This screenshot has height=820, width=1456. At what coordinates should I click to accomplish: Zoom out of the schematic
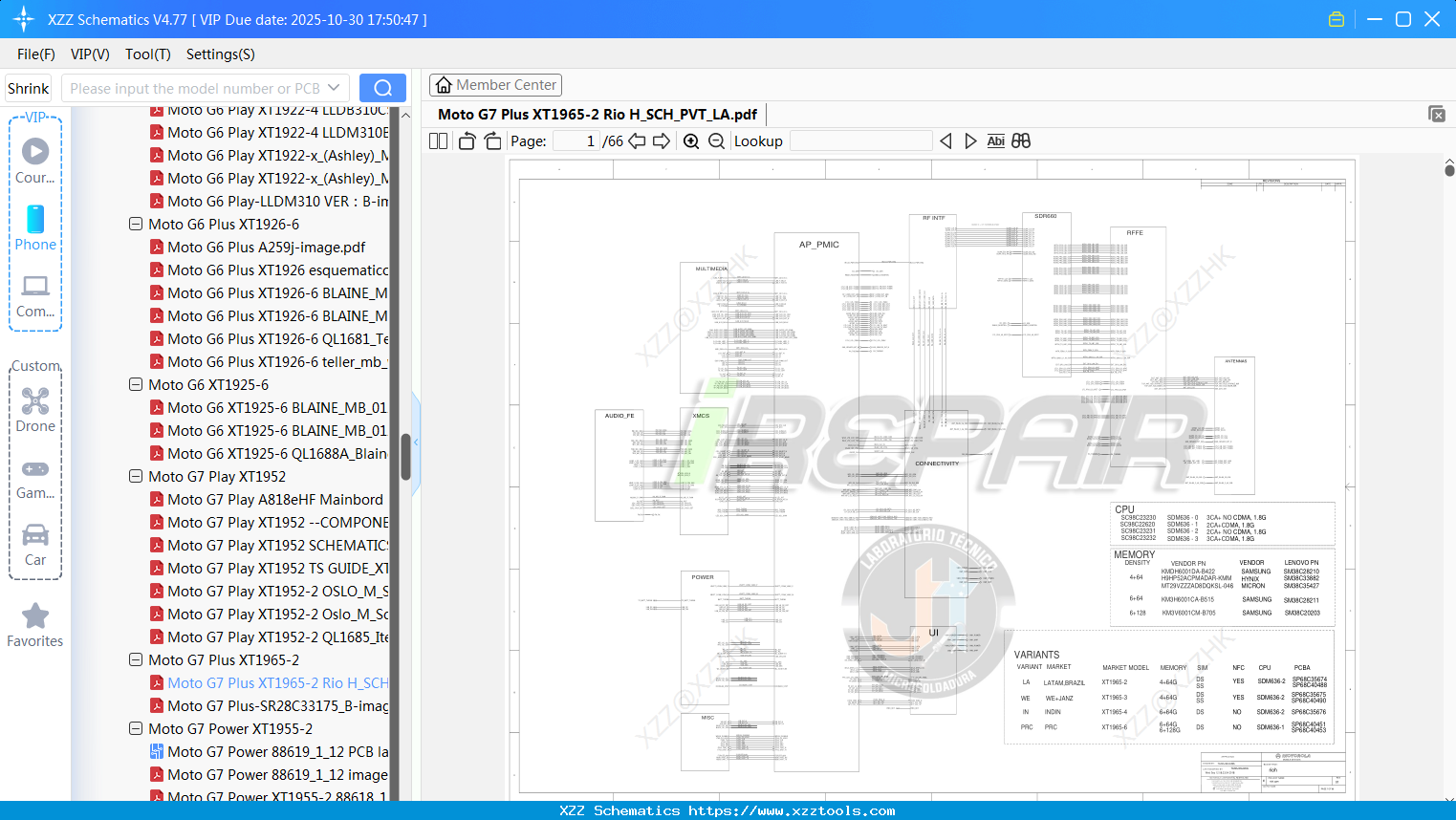(716, 141)
